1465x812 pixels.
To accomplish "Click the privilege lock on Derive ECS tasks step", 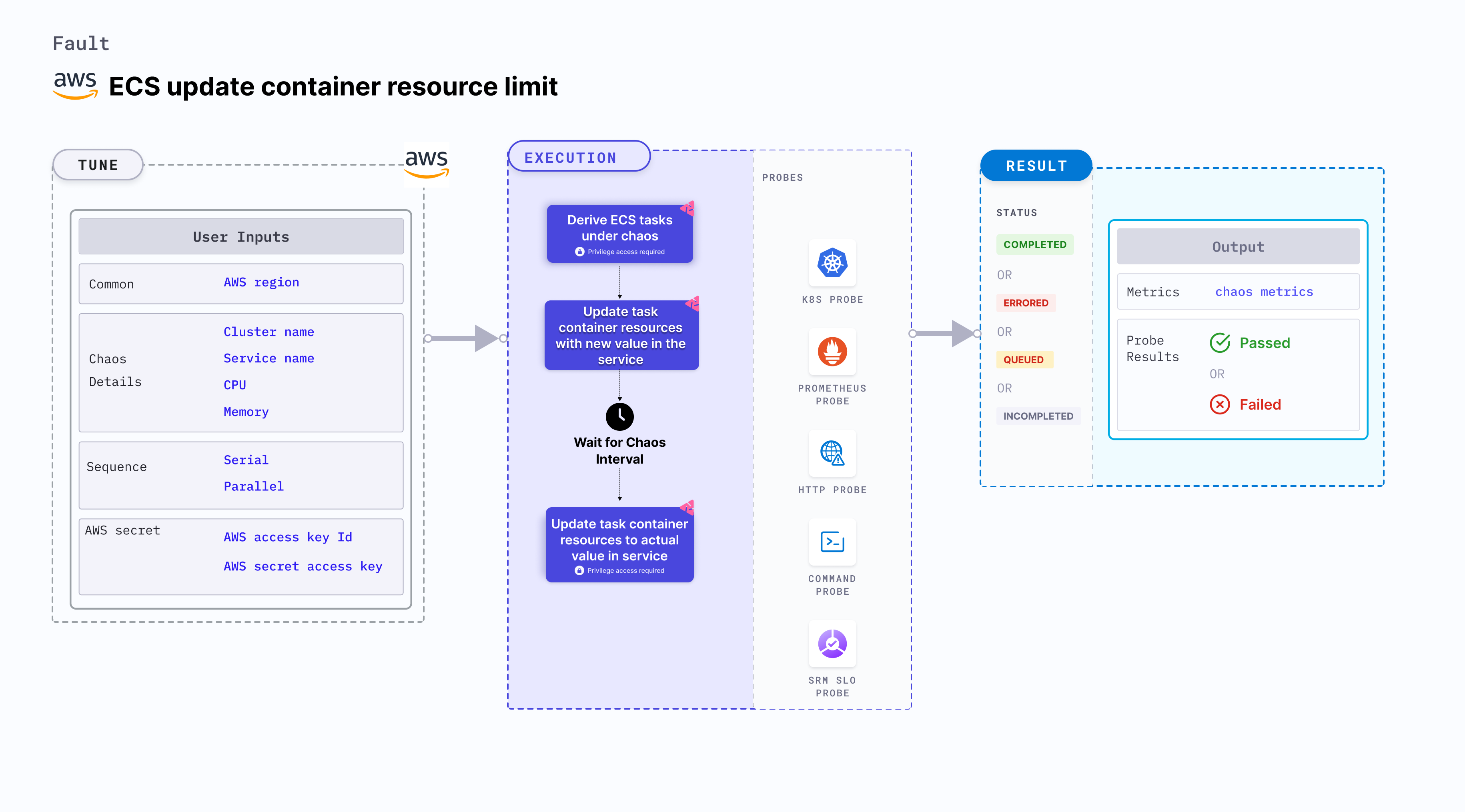I will 579,251.
